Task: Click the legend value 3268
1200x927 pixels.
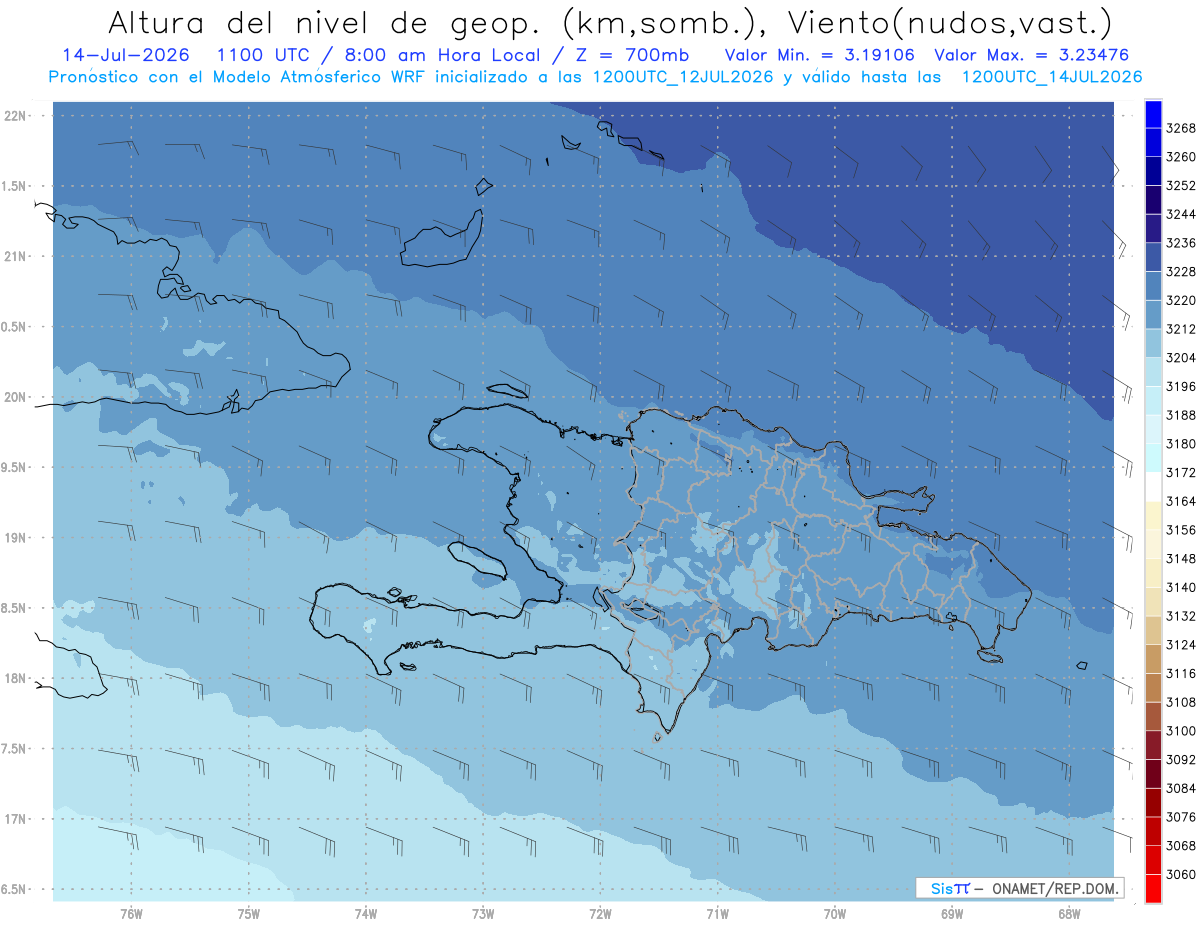Action: click(x=1181, y=128)
